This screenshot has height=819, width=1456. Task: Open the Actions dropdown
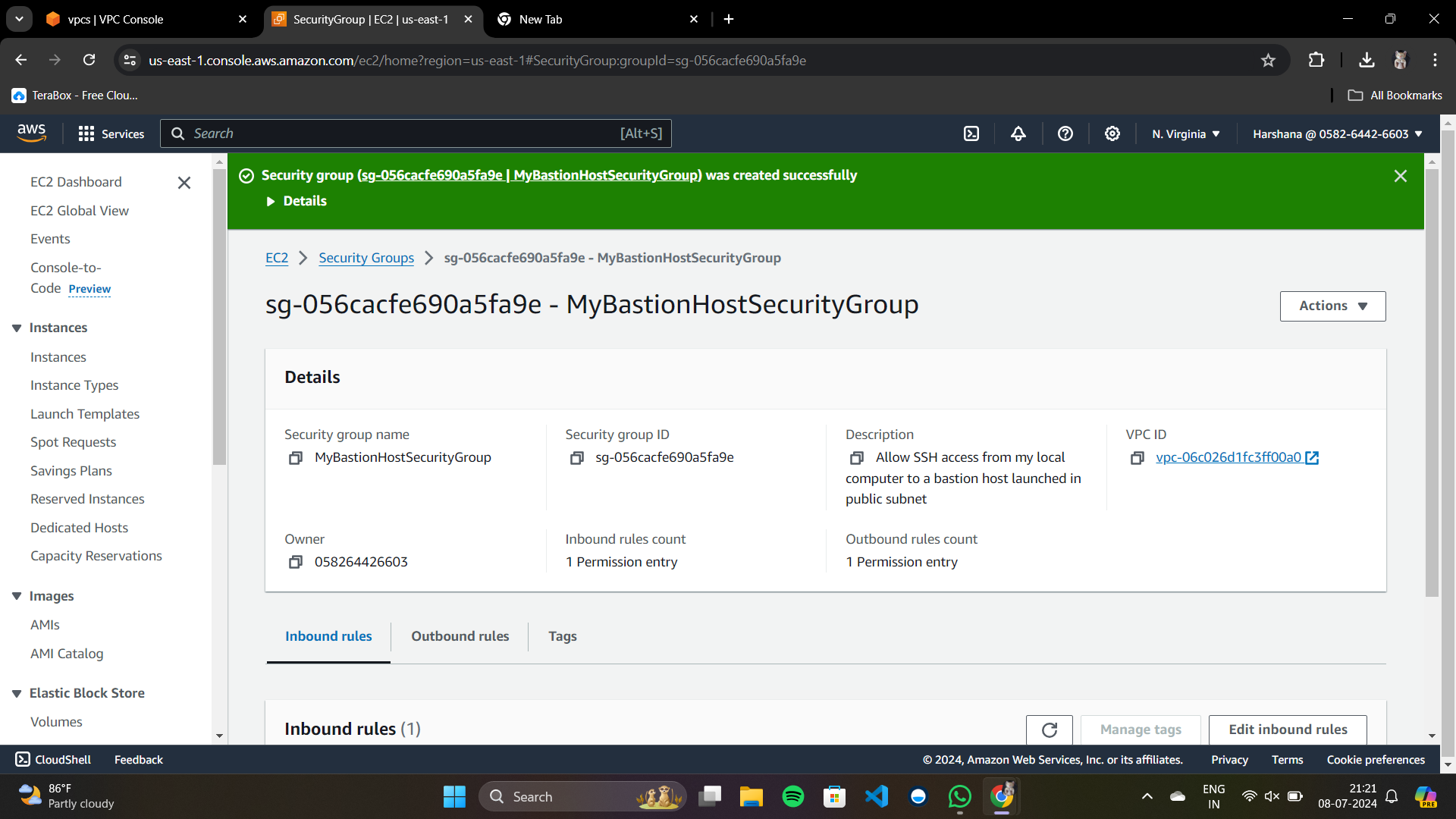pos(1332,306)
